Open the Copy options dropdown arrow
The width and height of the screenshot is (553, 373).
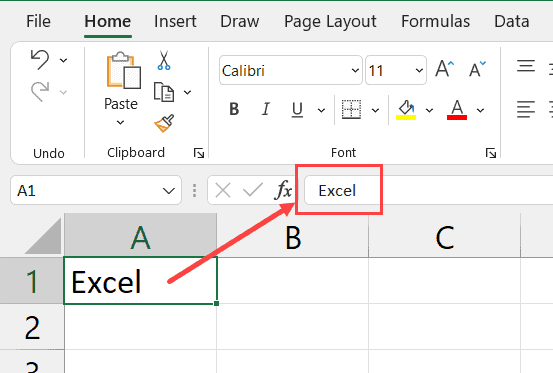tap(188, 93)
